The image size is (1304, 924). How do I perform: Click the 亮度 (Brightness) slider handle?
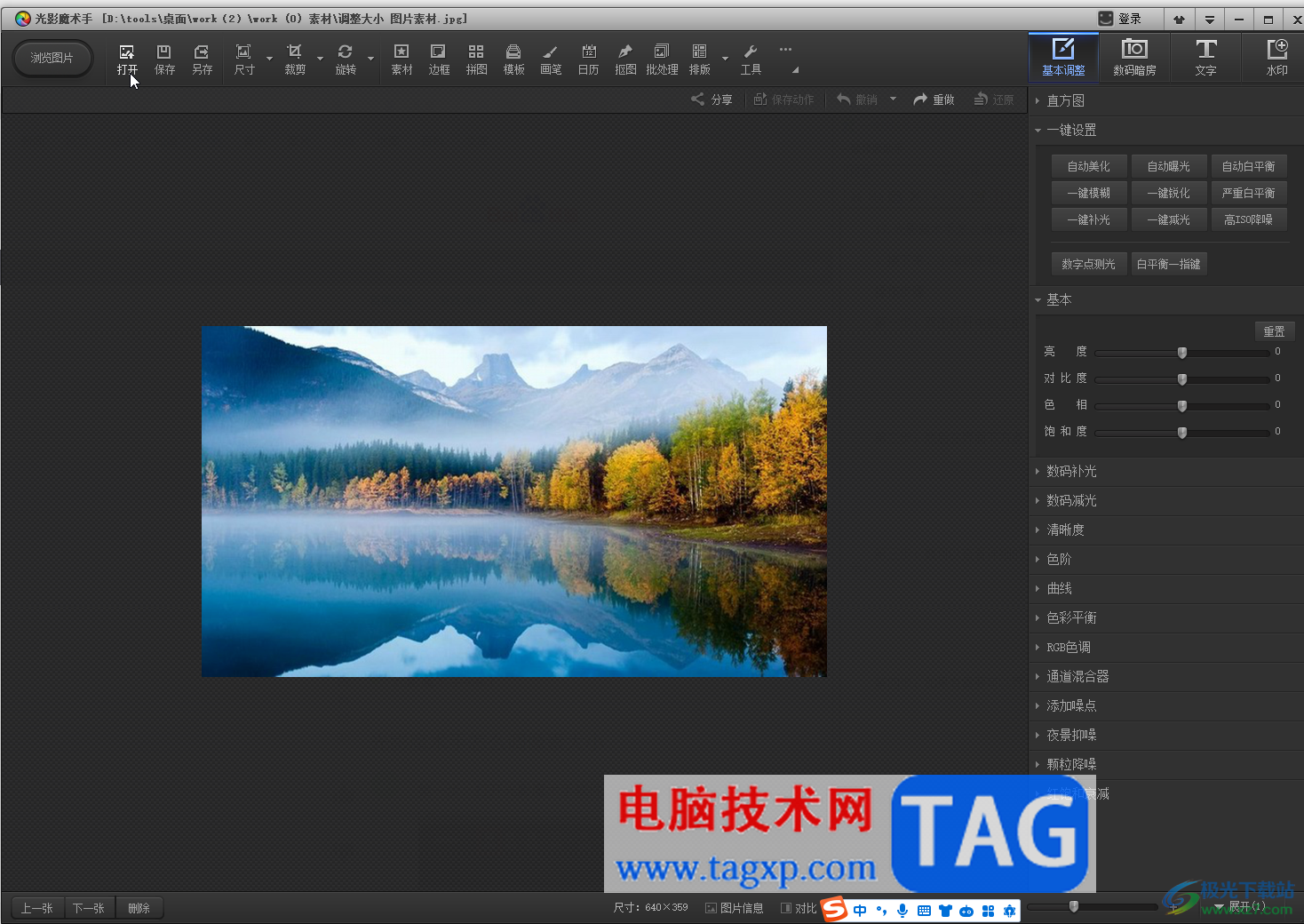point(1182,353)
